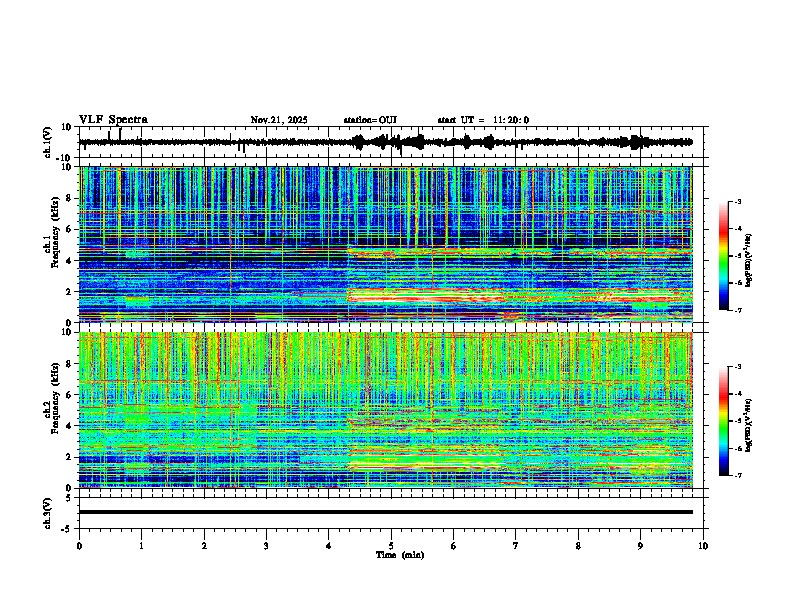Click the "8" kHz tick of ch.1 spectrogram
792x612 pixels.
70,198
